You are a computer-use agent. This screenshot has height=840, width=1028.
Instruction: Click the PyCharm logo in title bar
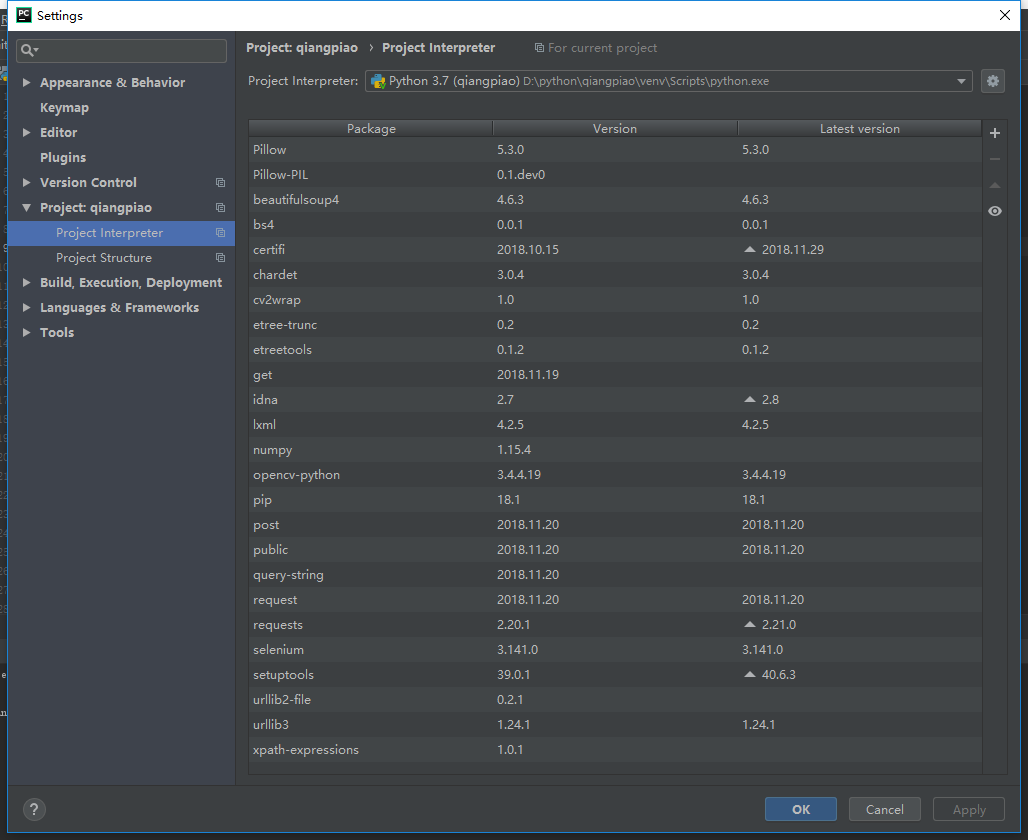pyautogui.click(x=21, y=15)
